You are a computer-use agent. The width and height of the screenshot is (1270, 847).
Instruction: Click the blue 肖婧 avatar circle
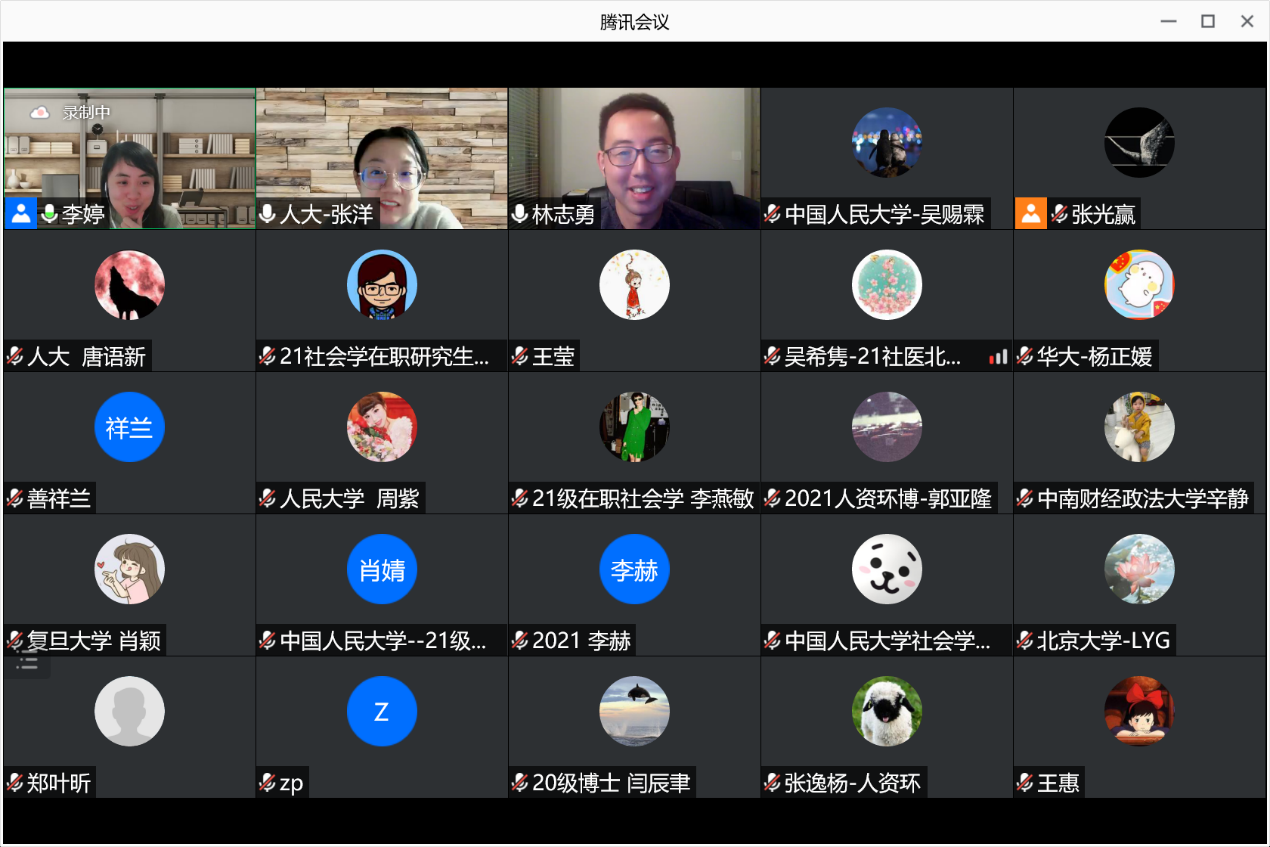(381, 569)
